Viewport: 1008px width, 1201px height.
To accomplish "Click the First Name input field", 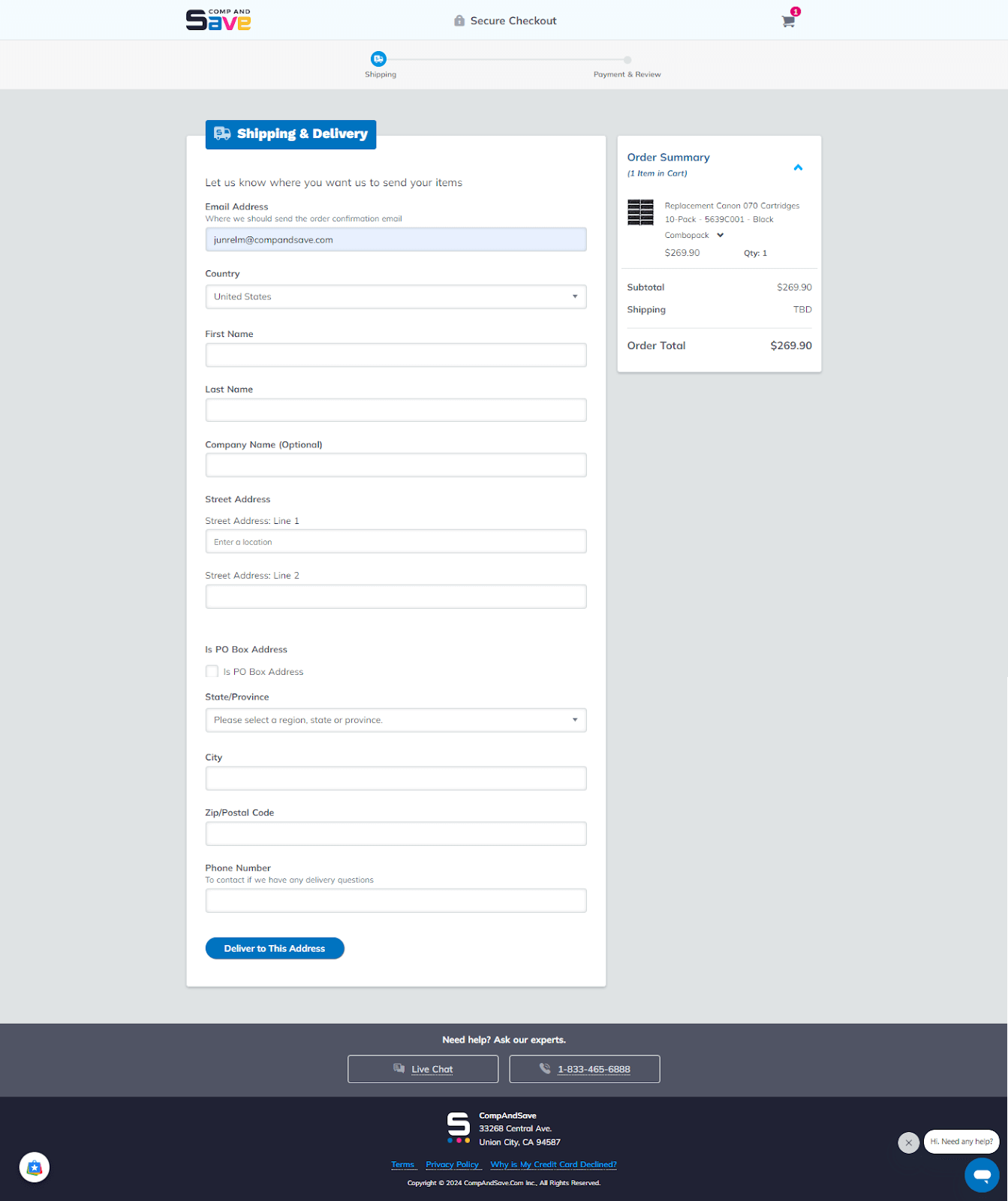I will (x=396, y=355).
